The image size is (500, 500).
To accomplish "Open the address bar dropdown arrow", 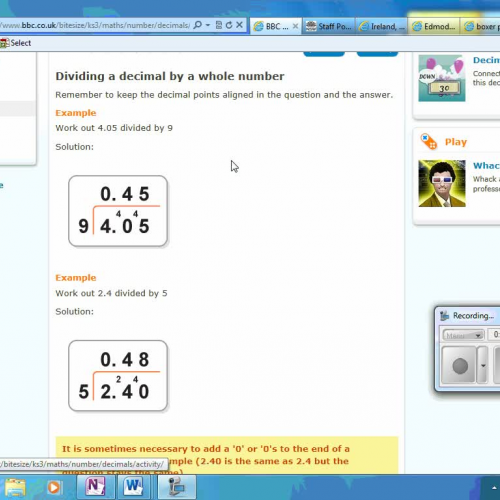I will coord(208,25).
